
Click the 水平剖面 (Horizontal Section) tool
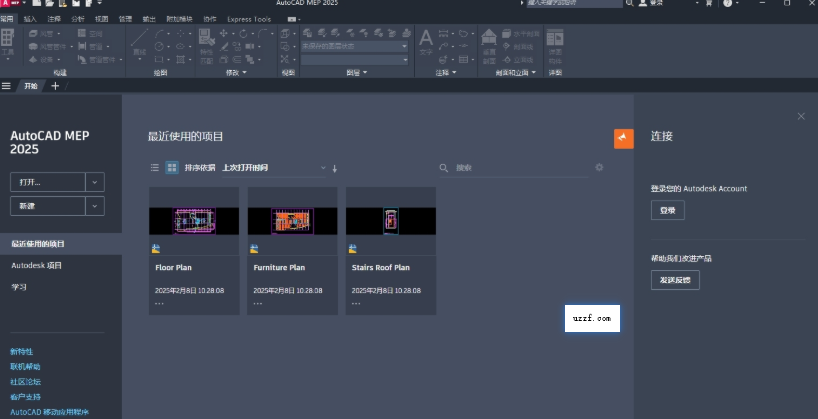point(521,33)
